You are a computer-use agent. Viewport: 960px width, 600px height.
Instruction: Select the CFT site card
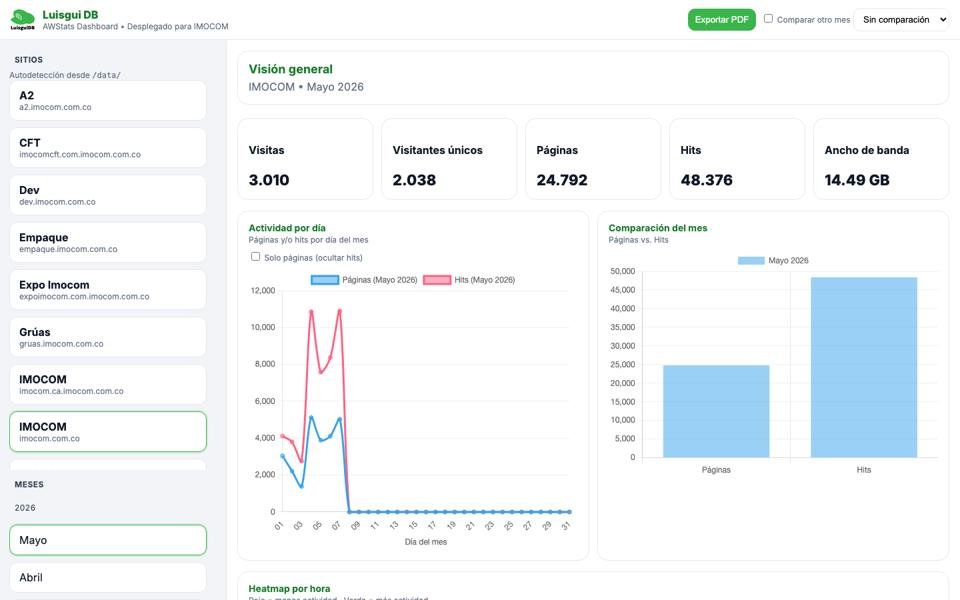(x=108, y=148)
